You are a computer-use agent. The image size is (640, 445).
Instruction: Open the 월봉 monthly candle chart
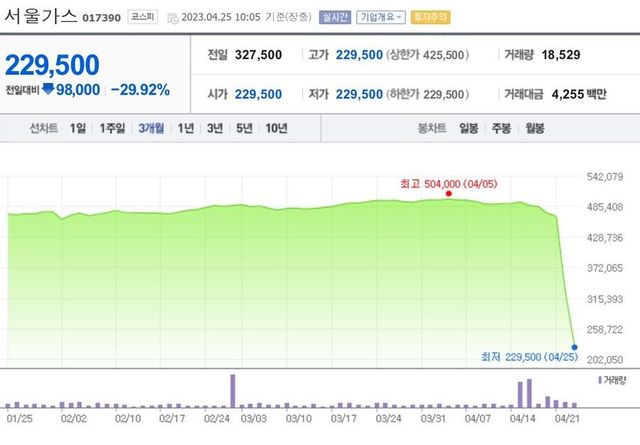pos(535,128)
